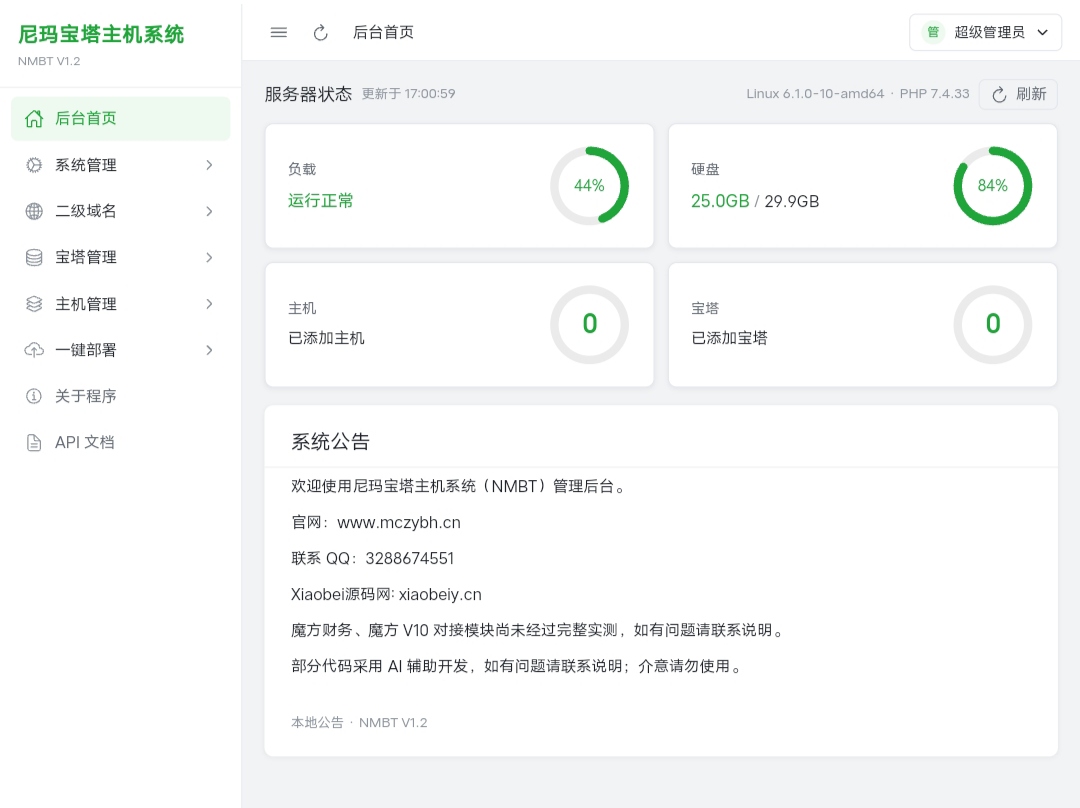Click the green 管 avatar badge
This screenshot has height=808, width=1080.
click(x=933, y=32)
